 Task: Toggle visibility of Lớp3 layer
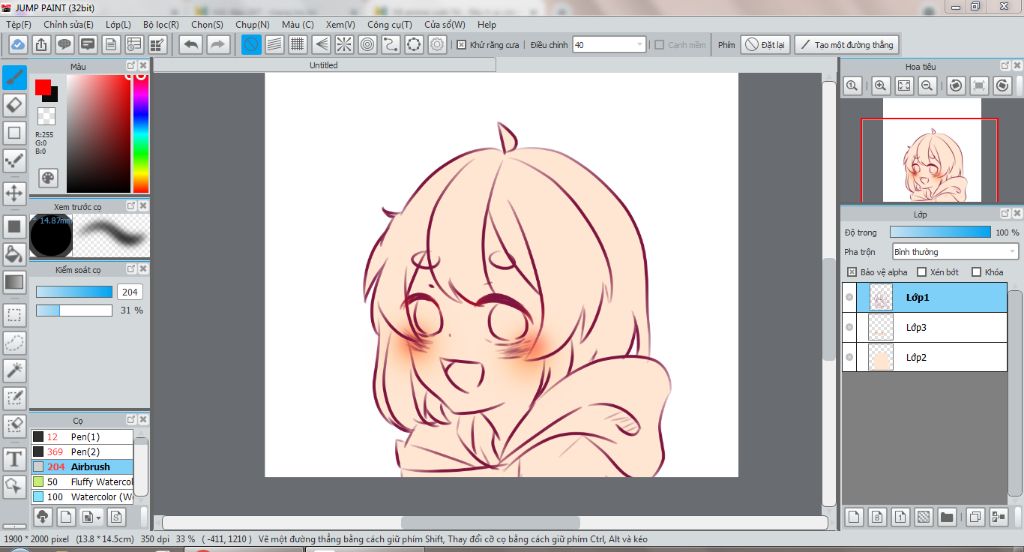click(849, 327)
